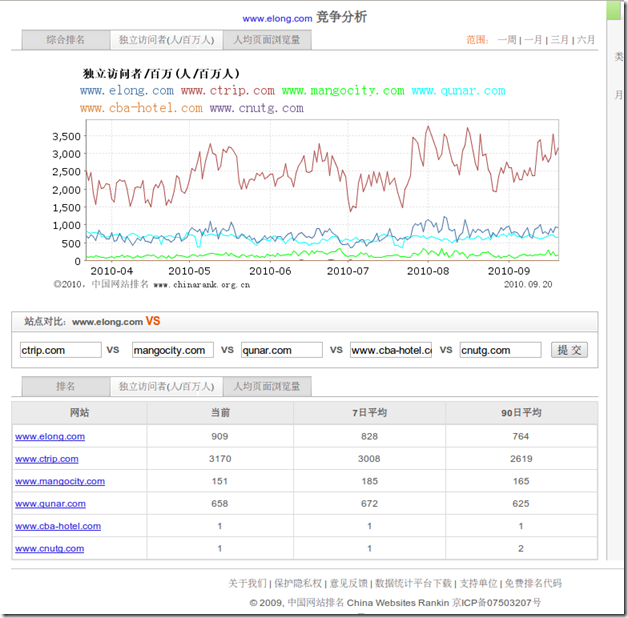
Task: Click the 7日平均 column header
Action: pyautogui.click(x=369, y=413)
